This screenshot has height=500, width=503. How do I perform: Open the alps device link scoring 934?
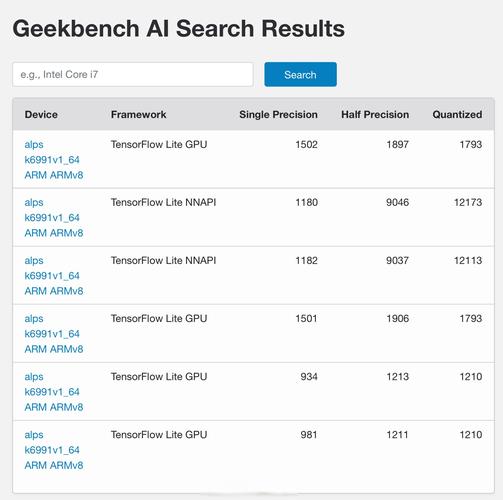pyautogui.click(x=54, y=392)
